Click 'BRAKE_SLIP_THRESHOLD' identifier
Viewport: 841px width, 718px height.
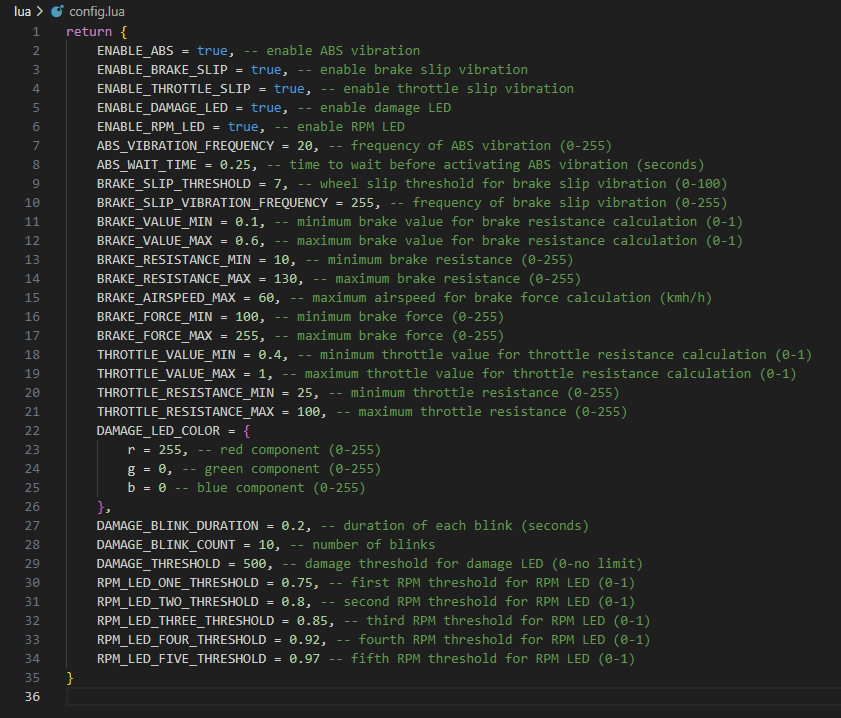click(x=174, y=184)
